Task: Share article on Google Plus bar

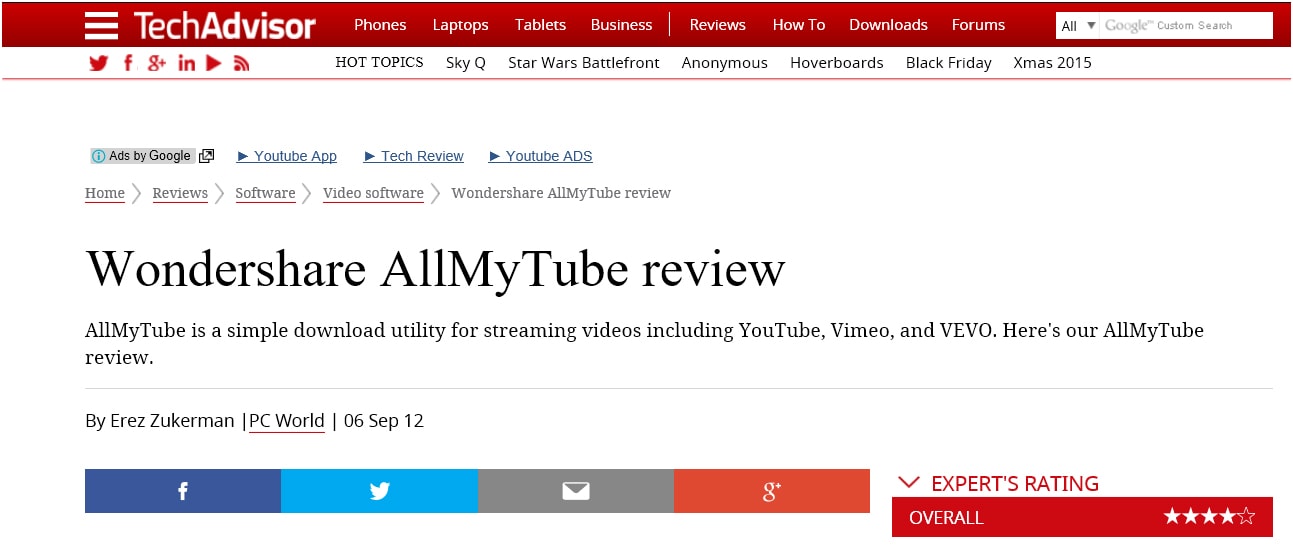Action: point(772,491)
